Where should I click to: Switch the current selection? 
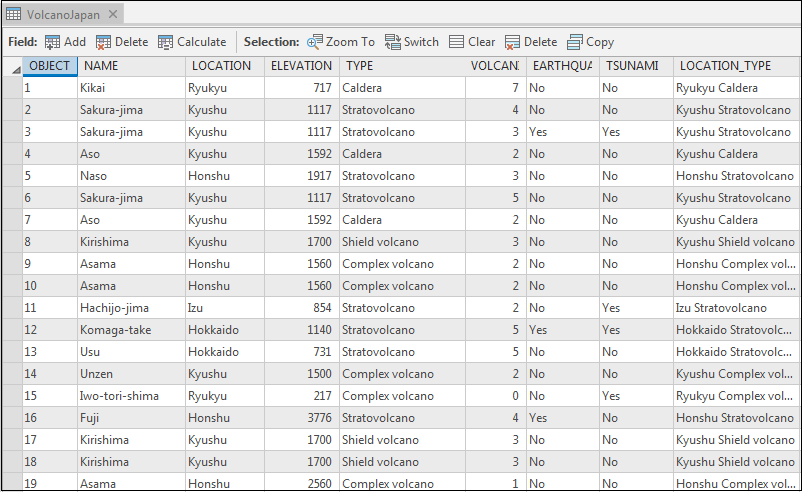click(412, 42)
